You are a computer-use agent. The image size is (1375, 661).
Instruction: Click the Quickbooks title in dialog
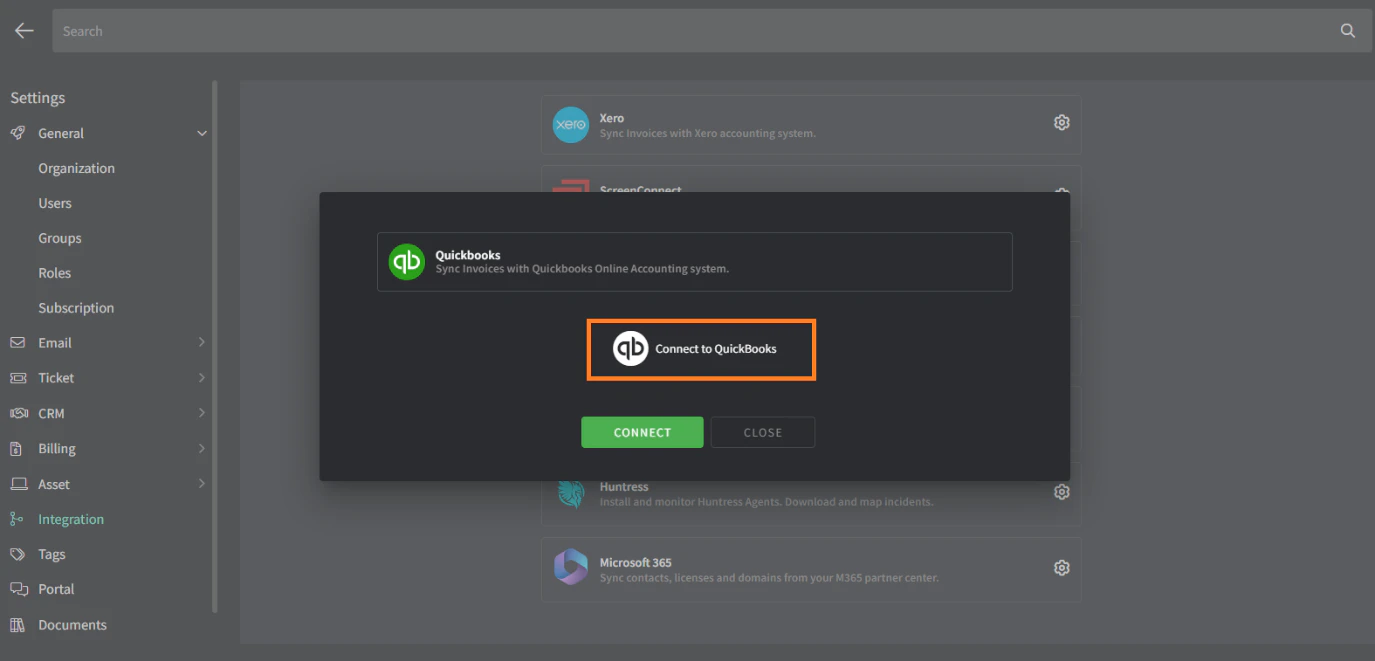[468, 255]
